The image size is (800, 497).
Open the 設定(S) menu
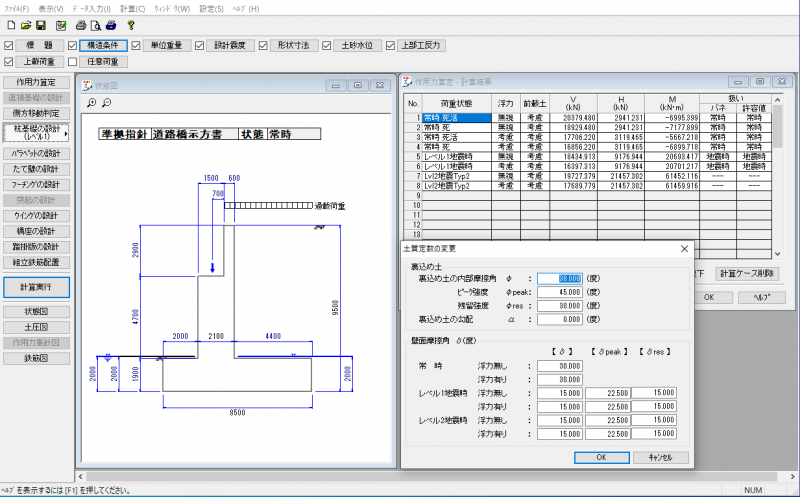[x=212, y=9]
